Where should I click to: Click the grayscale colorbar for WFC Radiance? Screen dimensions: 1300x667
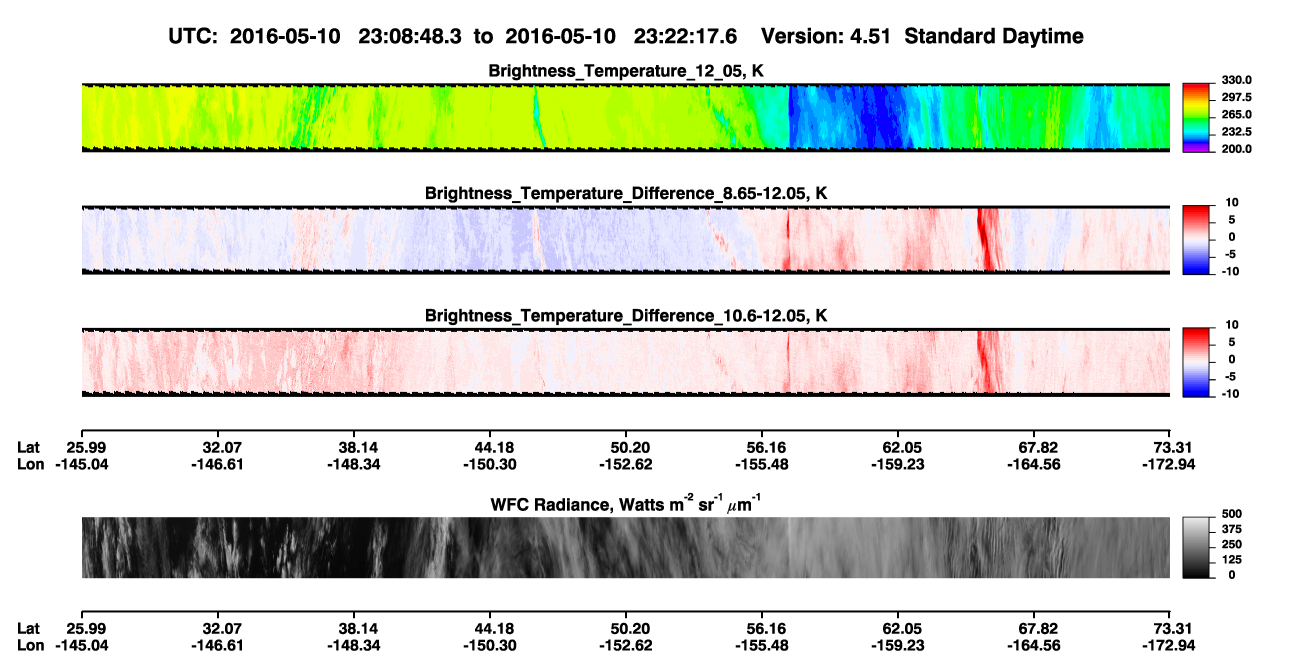[x=1197, y=548]
